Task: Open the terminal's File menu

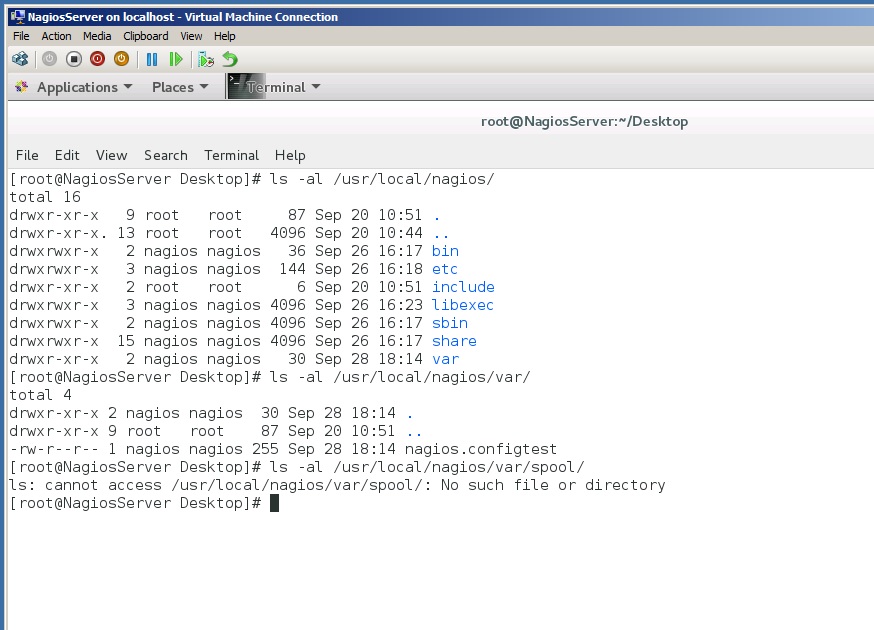Action: click(27, 155)
